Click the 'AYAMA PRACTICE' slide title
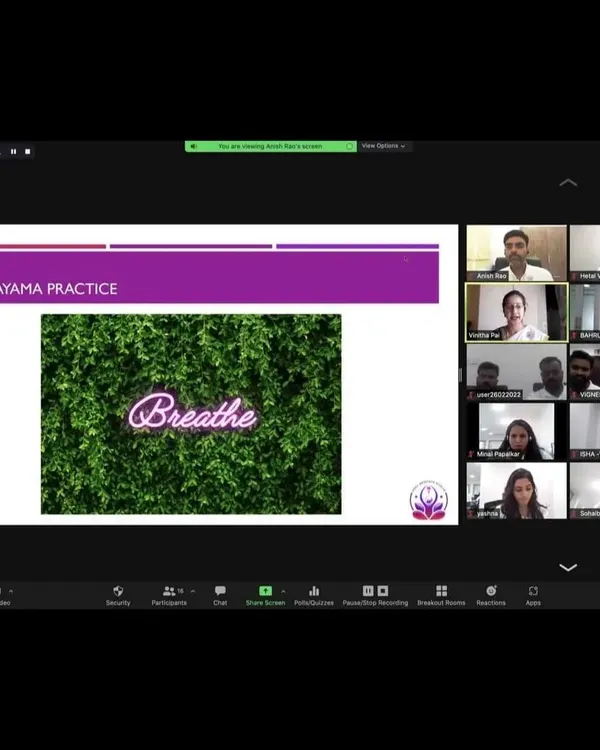Image resolution: width=600 pixels, height=750 pixels. pyautogui.click(x=58, y=289)
